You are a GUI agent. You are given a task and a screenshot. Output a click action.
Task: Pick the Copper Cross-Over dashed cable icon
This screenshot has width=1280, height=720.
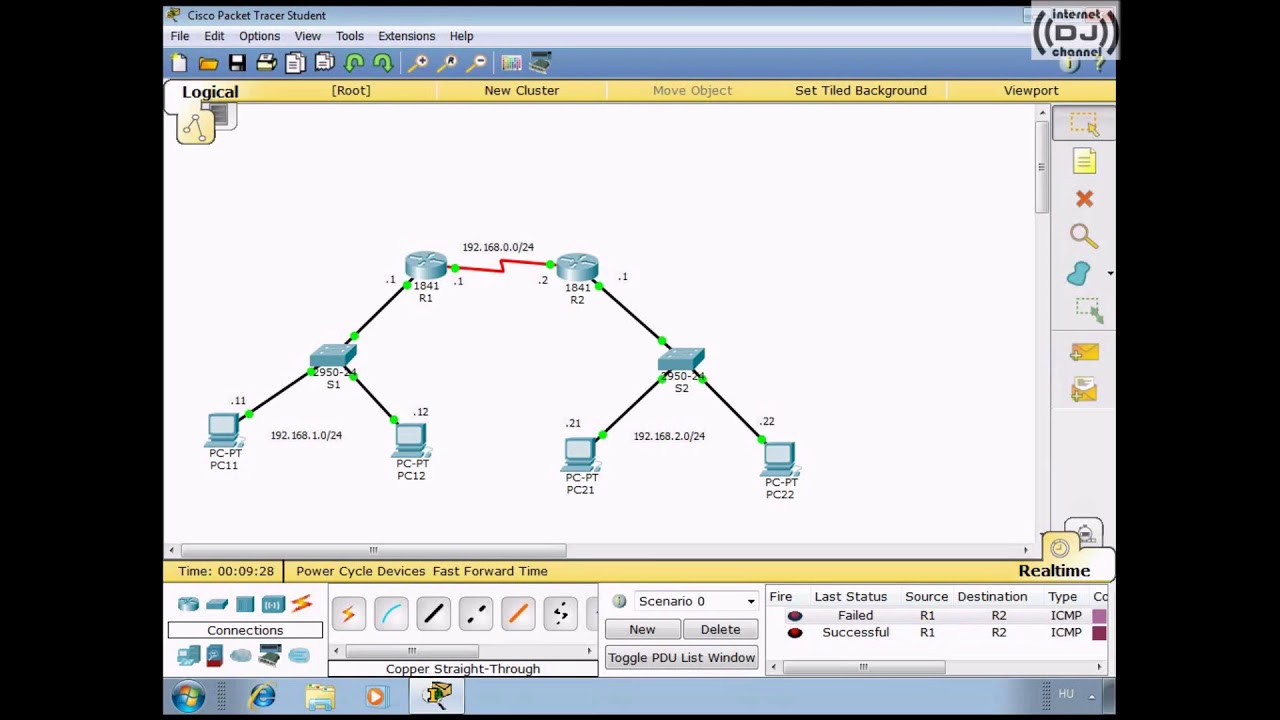pos(476,613)
